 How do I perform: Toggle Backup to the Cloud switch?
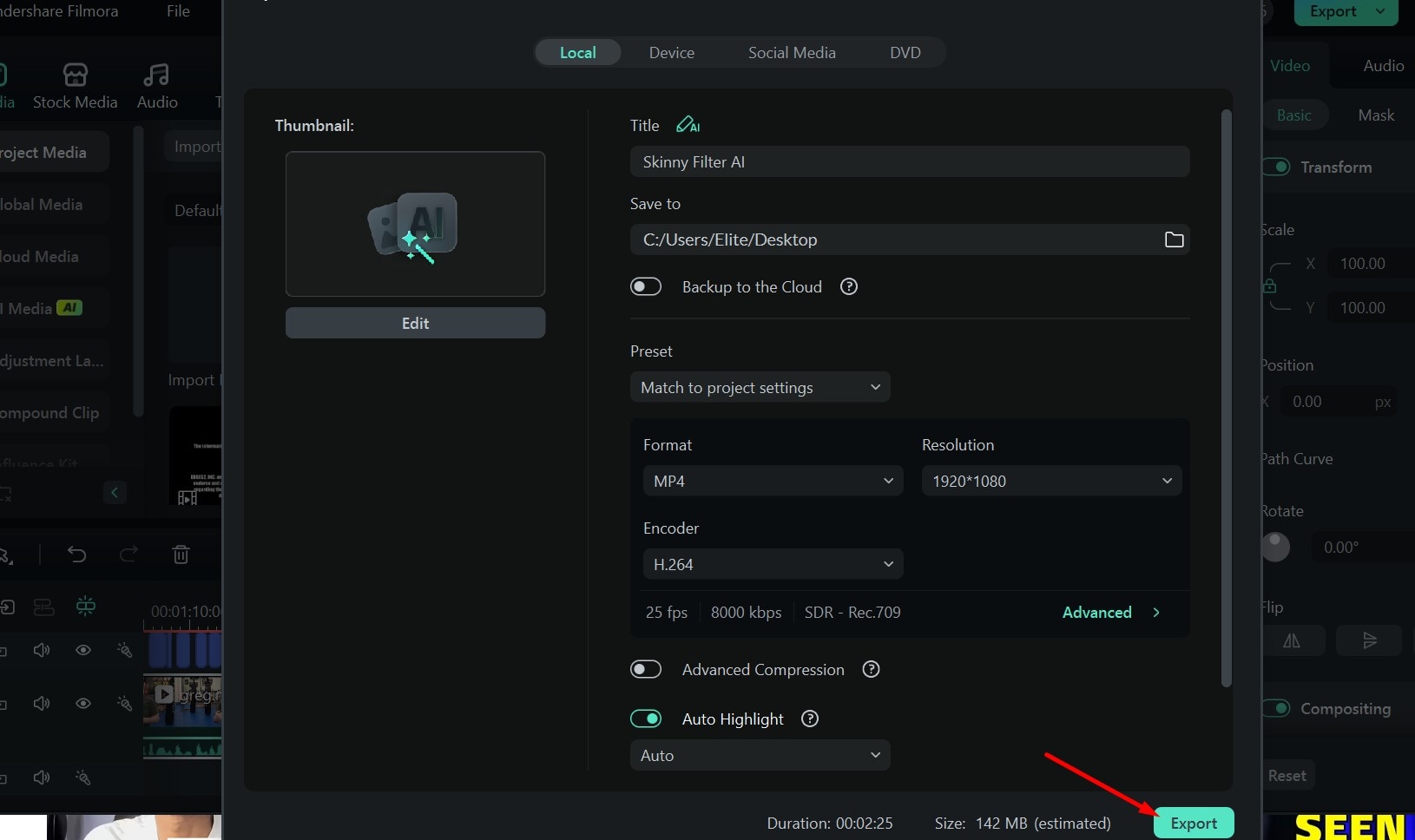click(x=646, y=286)
